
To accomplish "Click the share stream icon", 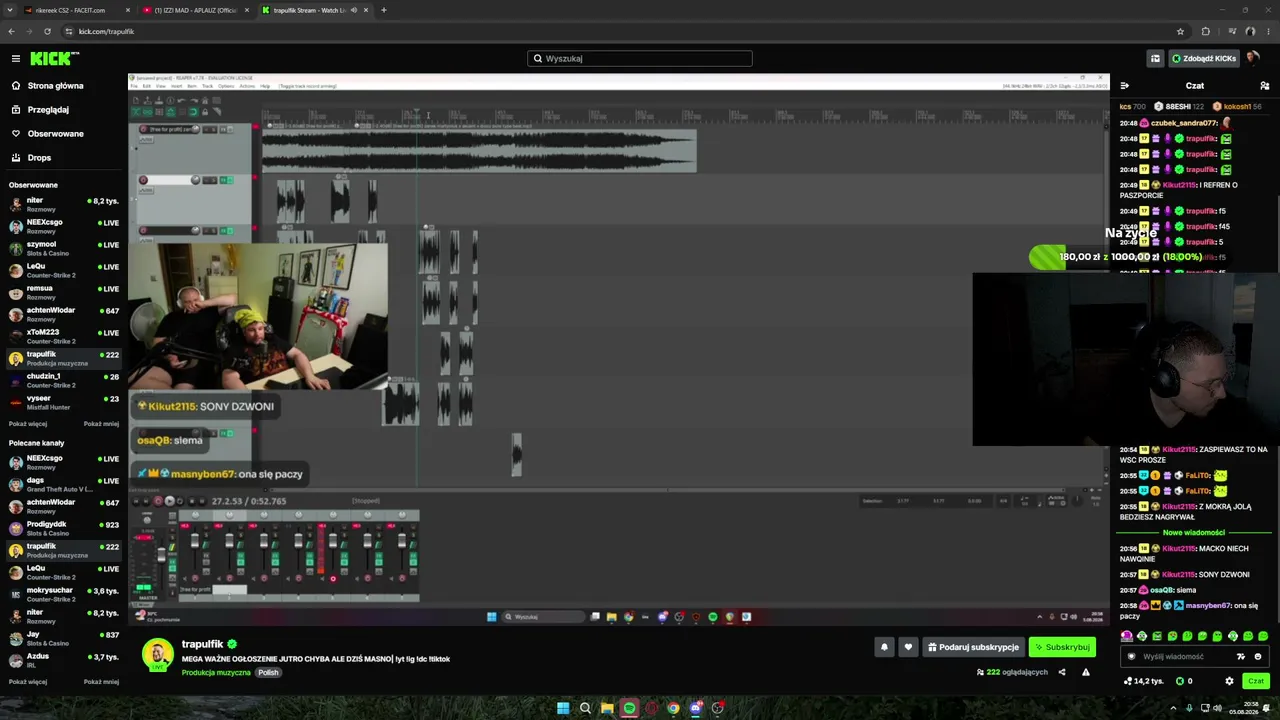I will 1062,672.
